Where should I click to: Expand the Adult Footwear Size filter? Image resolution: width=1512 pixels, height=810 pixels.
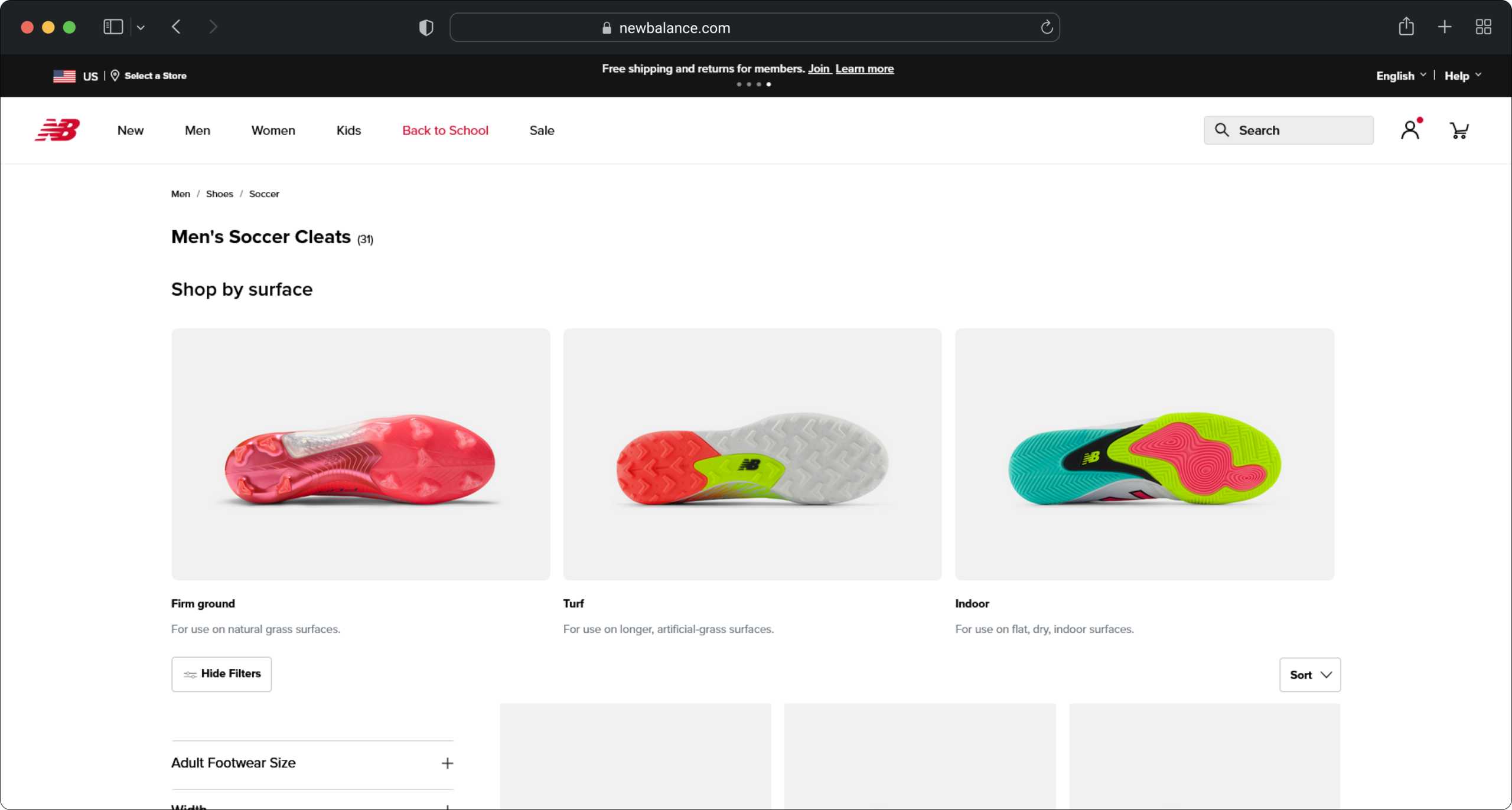447,763
